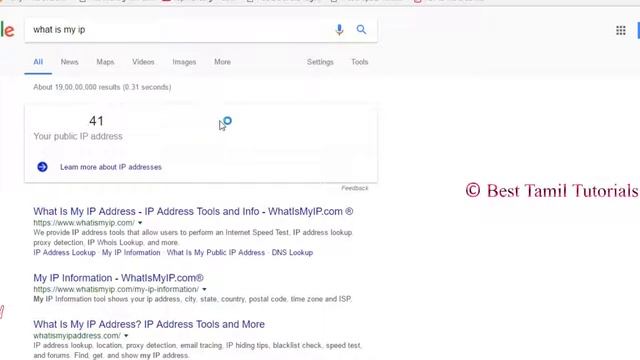640x360 pixels.
Task: Click the 'Your public IP address' label
Action: coord(78,136)
